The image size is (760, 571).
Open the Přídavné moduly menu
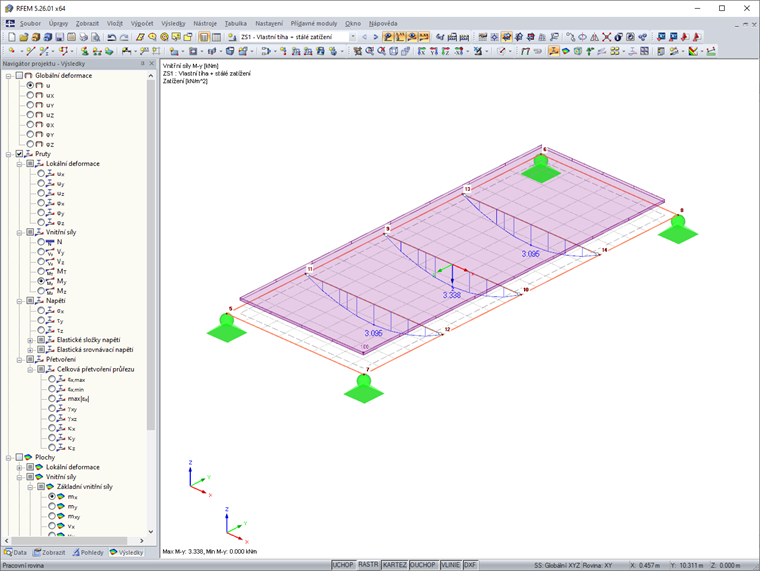pyautogui.click(x=314, y=23)
